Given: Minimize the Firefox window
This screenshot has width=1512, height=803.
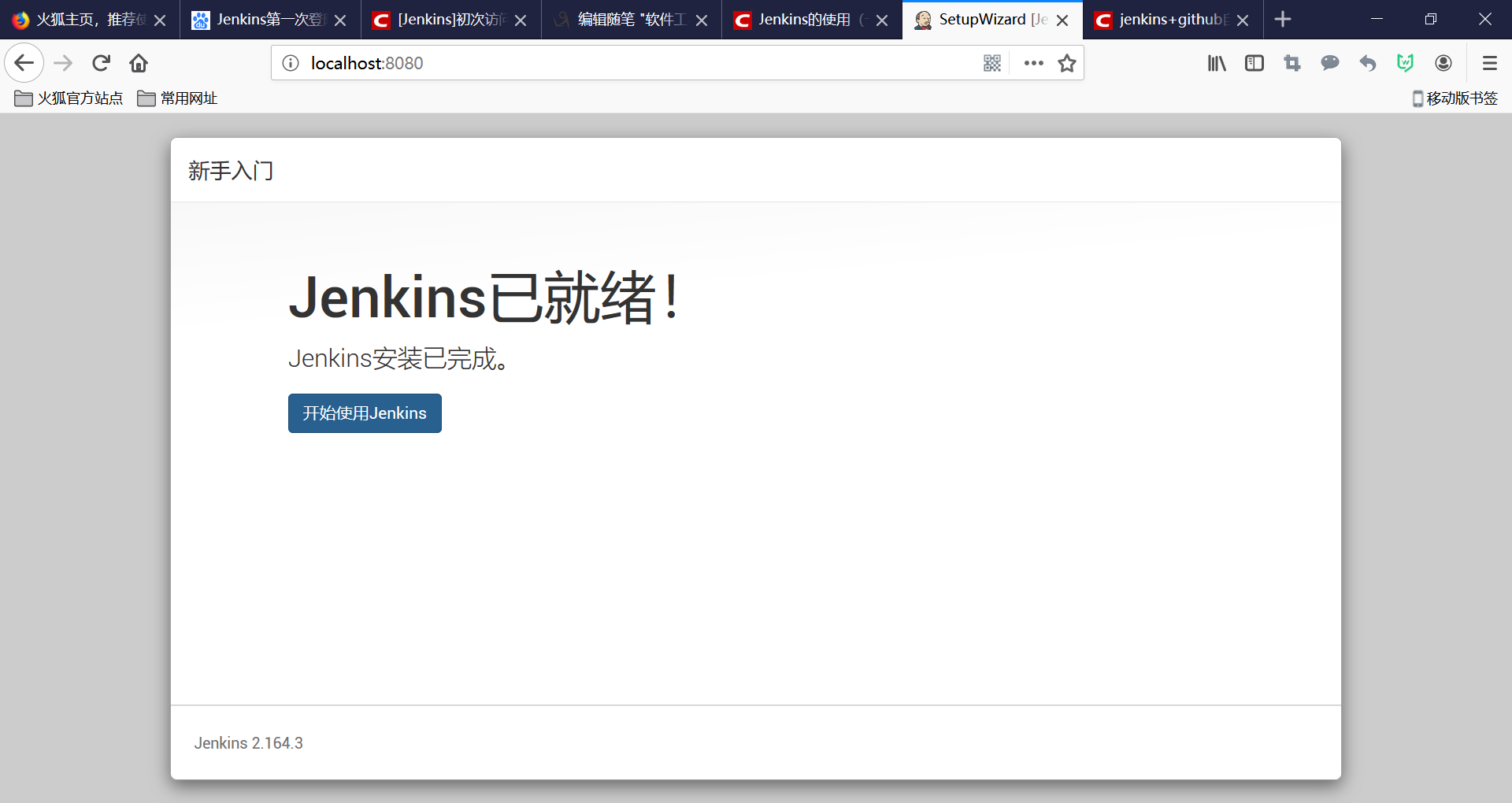Looking at the screenshot, I should pyautogui.click(x=1377, y=19).
